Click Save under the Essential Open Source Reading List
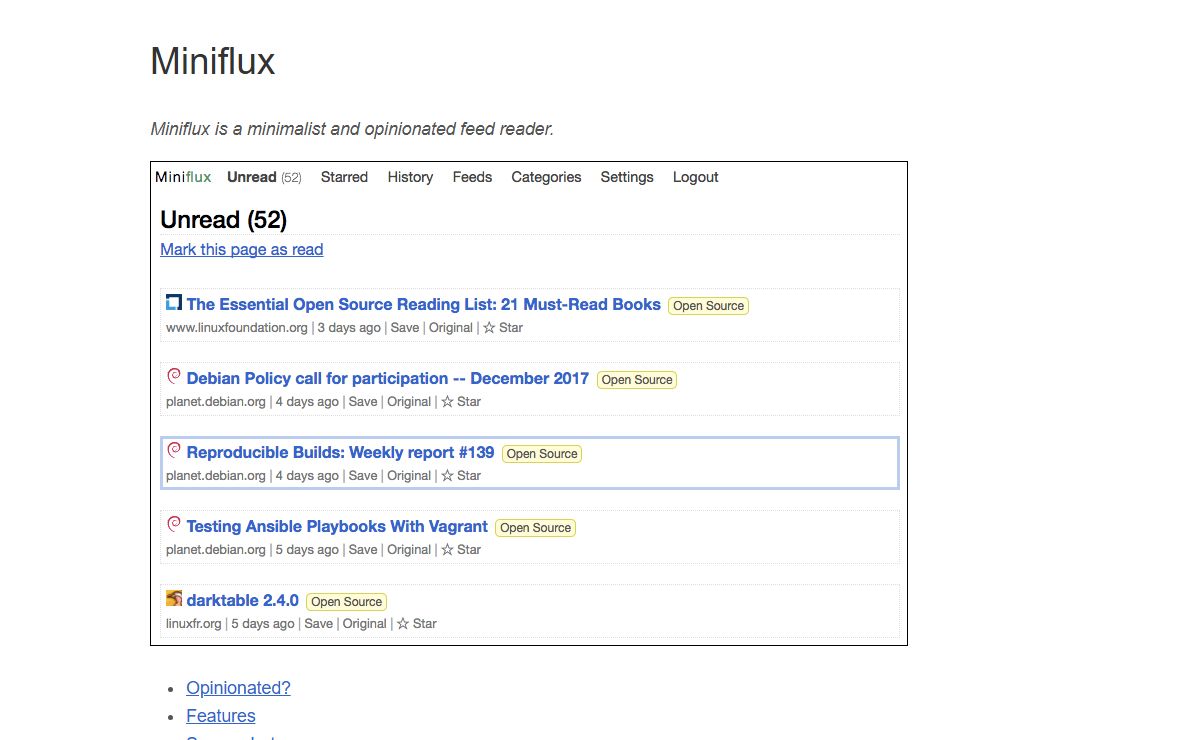 (405, 328)
